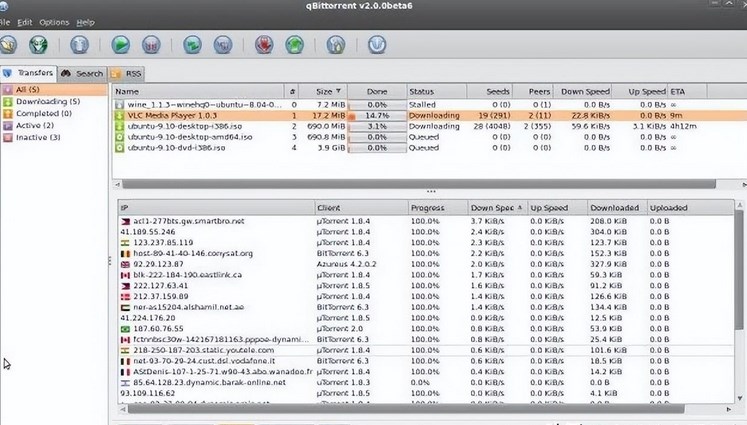Click the green up-arrow increase priority icon
Screen dimensions: 747x425
click(x=294, y=44)
